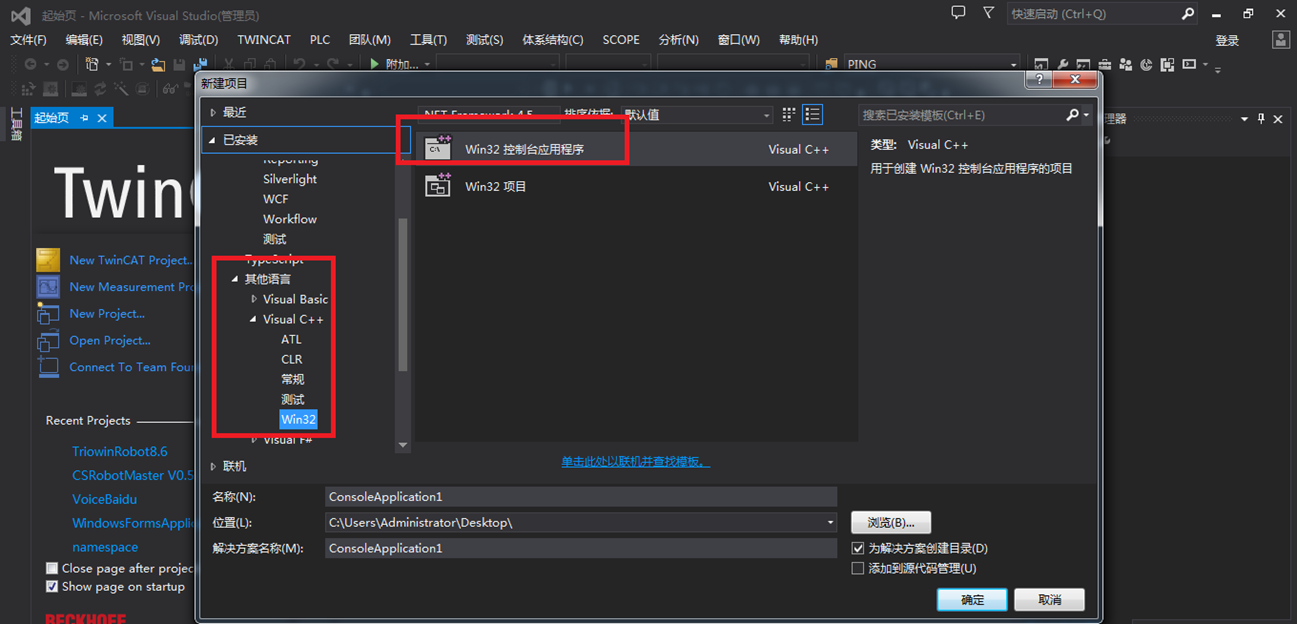Enable 添加到源代码管理 checkbox
The height and width of the screenshot is (624, 1297).
(858, 569)
